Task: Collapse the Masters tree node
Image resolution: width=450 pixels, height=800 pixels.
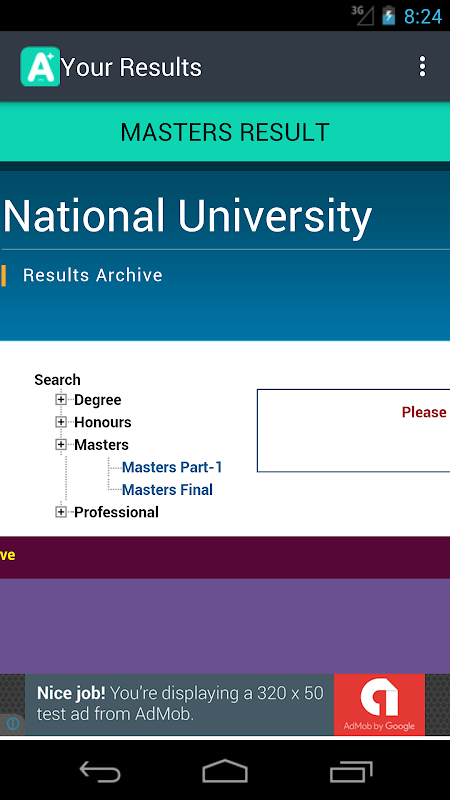Action: [61, 444]
